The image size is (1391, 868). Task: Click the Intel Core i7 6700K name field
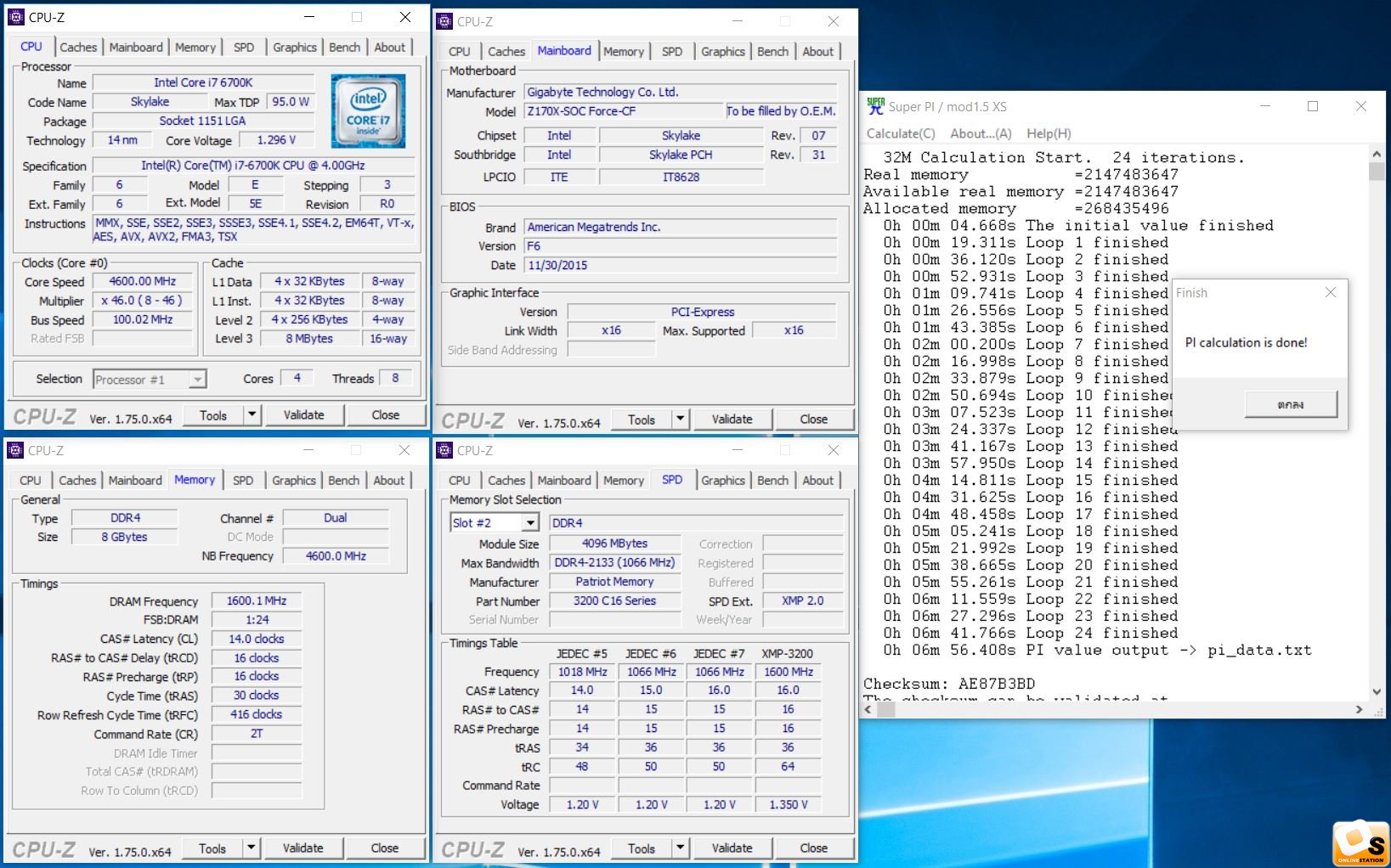[203, 83]
